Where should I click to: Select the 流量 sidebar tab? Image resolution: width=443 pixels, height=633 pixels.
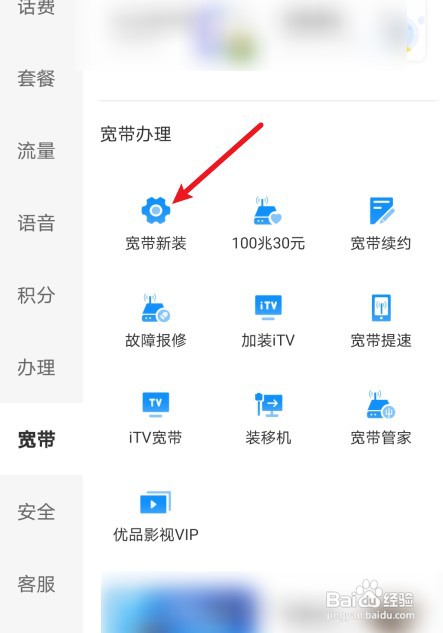pyautogui.click(x=36, y=151)
